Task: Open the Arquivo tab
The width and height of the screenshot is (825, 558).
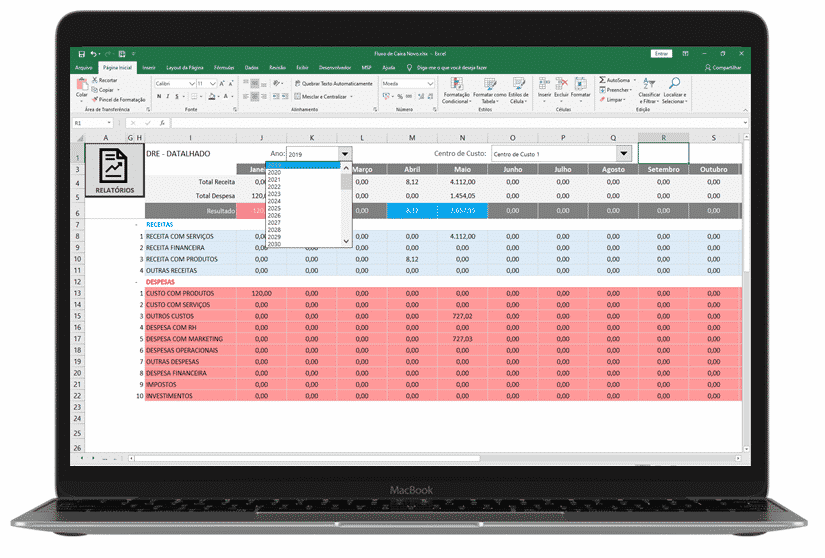Action: [x=84, y=67]
